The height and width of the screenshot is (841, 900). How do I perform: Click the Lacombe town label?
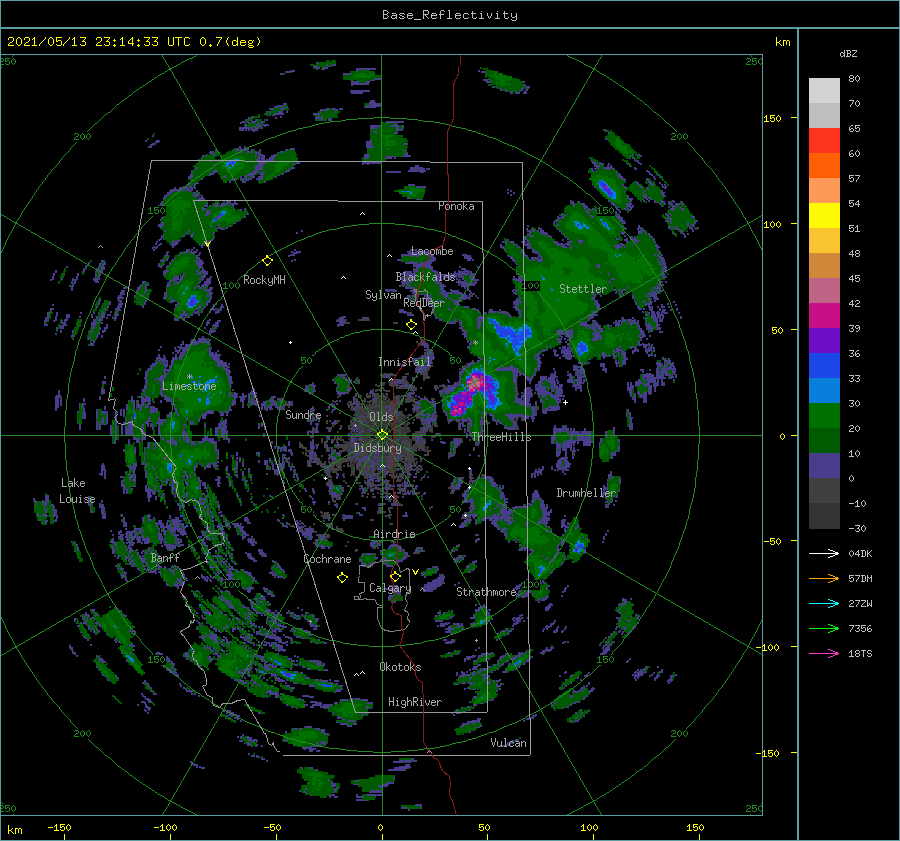[x=432, y=251]
